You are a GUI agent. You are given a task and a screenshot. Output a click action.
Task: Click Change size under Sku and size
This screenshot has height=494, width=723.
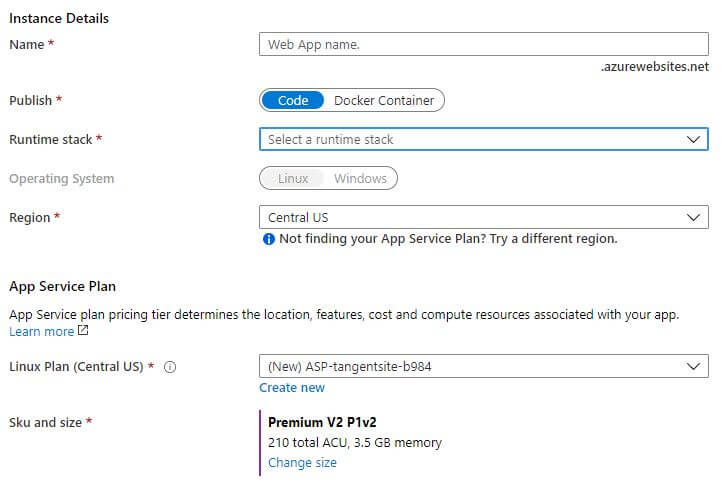pyautogui.click(x=302, y=462)
